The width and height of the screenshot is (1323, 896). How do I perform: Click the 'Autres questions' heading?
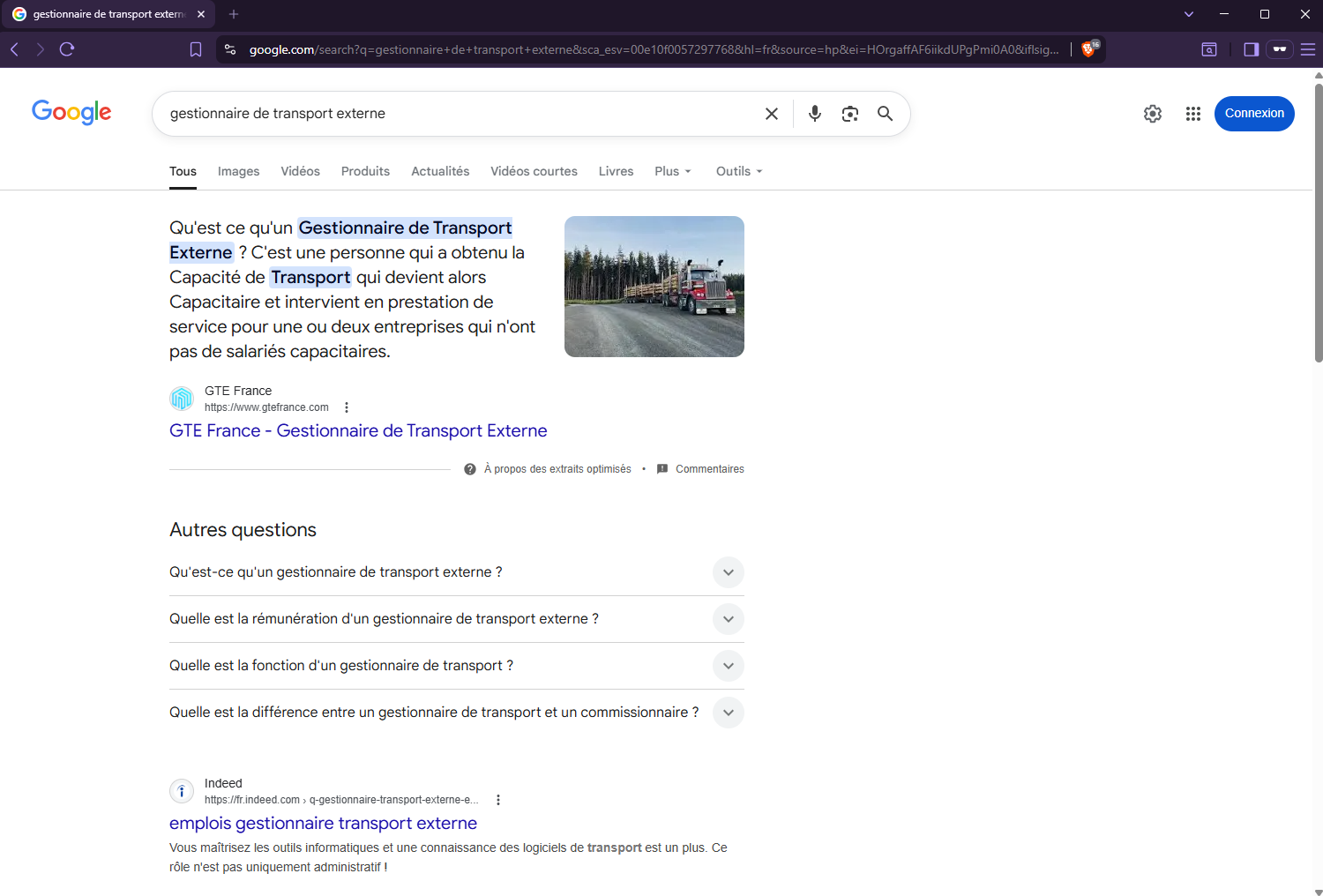(x=243, y=530)
